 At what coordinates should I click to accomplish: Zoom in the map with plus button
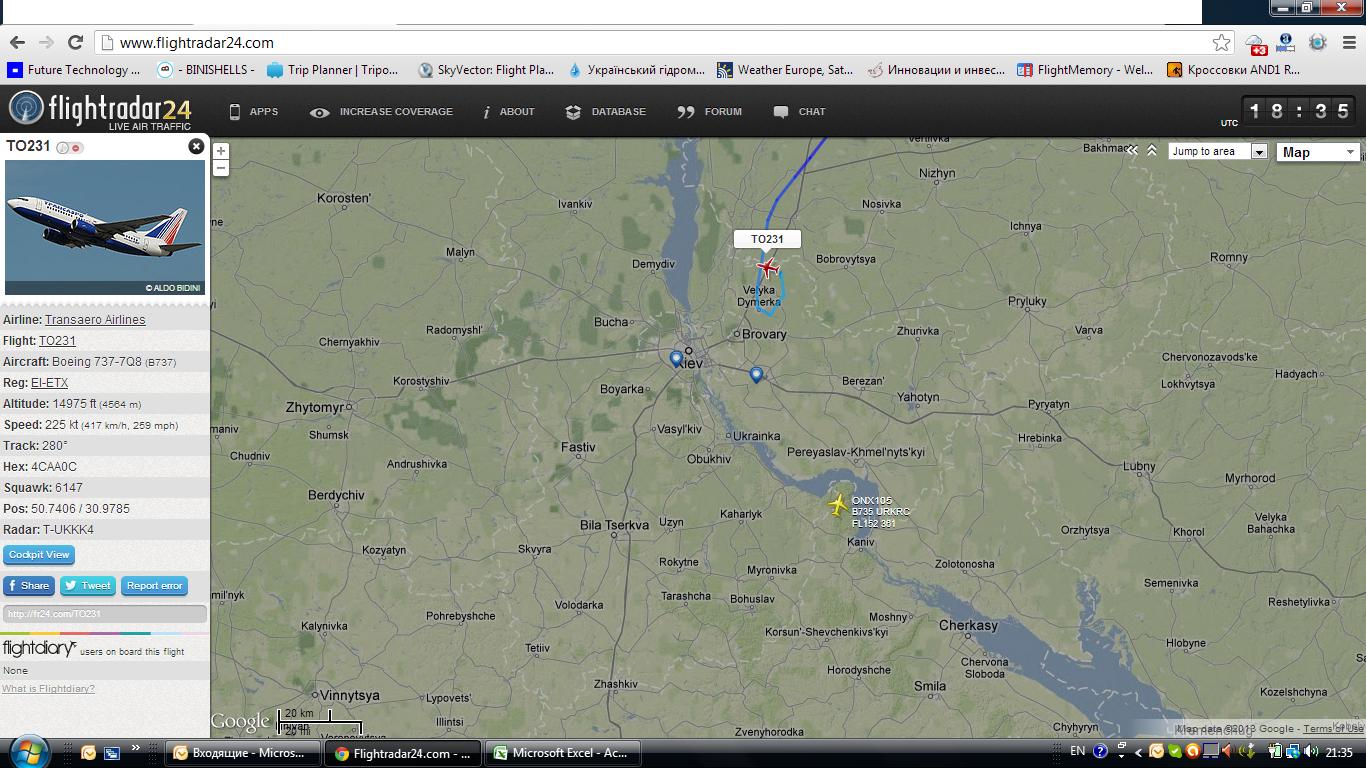221,151
